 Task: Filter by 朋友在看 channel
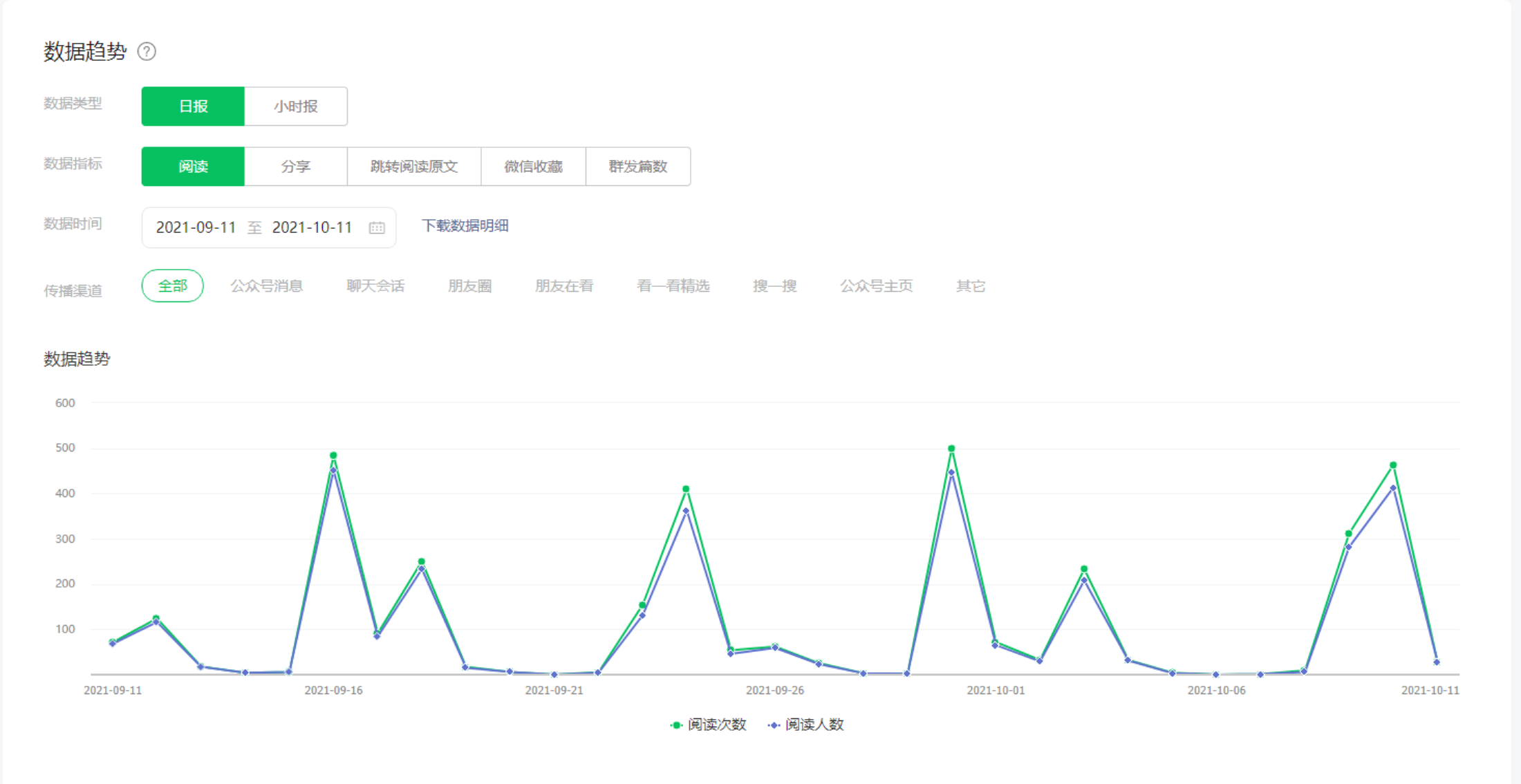[x=564, y=286]
